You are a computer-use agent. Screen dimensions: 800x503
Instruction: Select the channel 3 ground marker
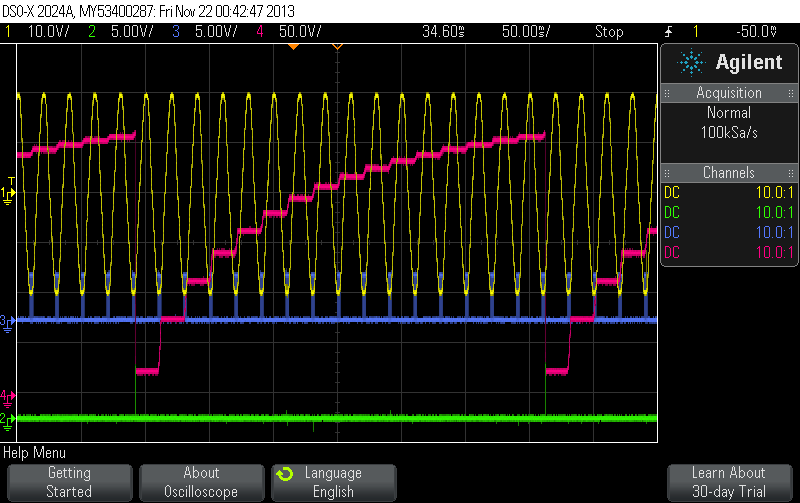coord(7,323)
